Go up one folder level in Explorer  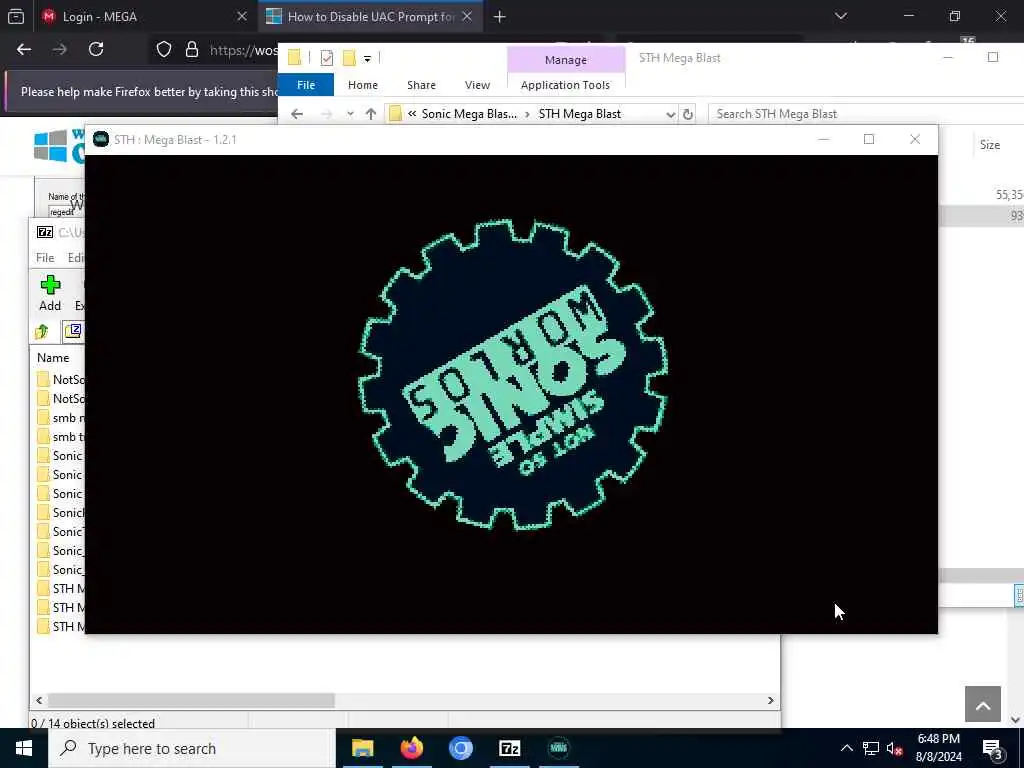click(x=371, y=114)
